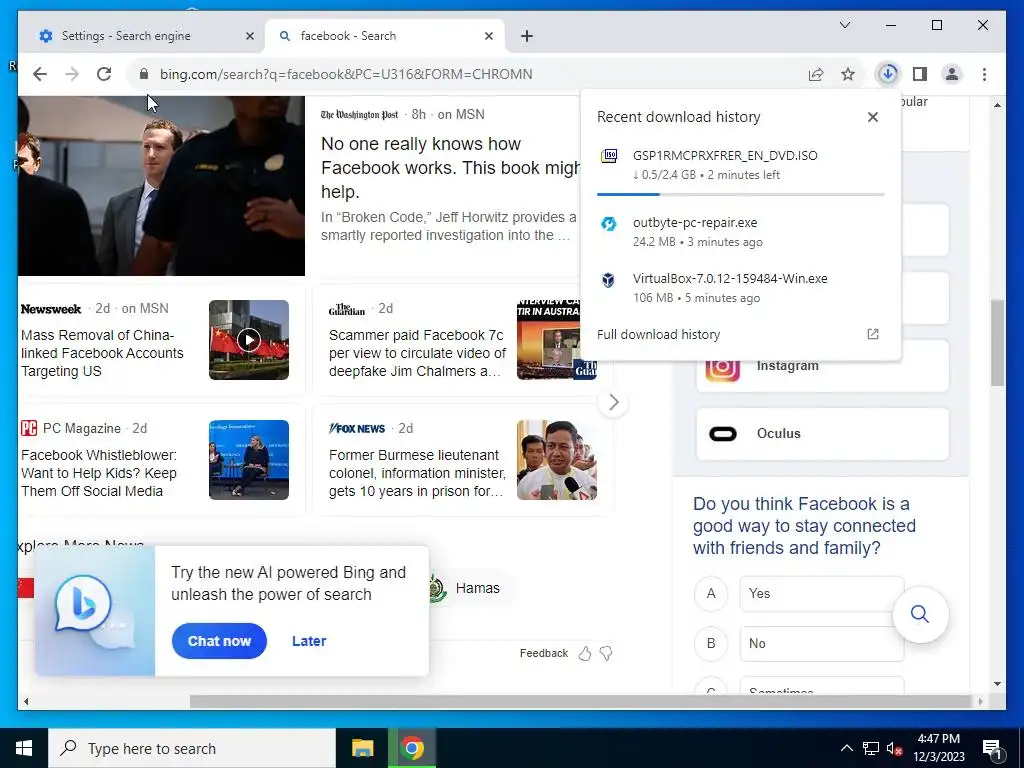Show hidden system tray icons
The image size is (1024, 768).
(x=846, y=748)
